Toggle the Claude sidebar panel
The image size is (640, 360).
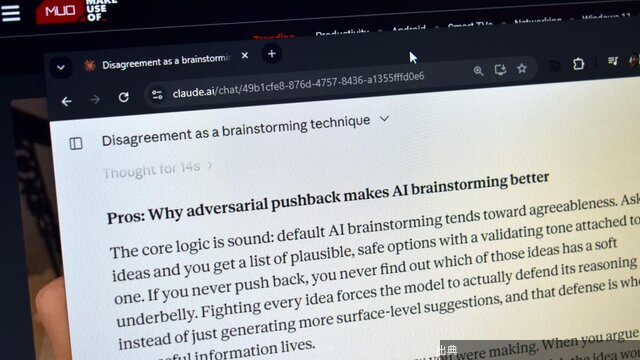pos(76,143)
